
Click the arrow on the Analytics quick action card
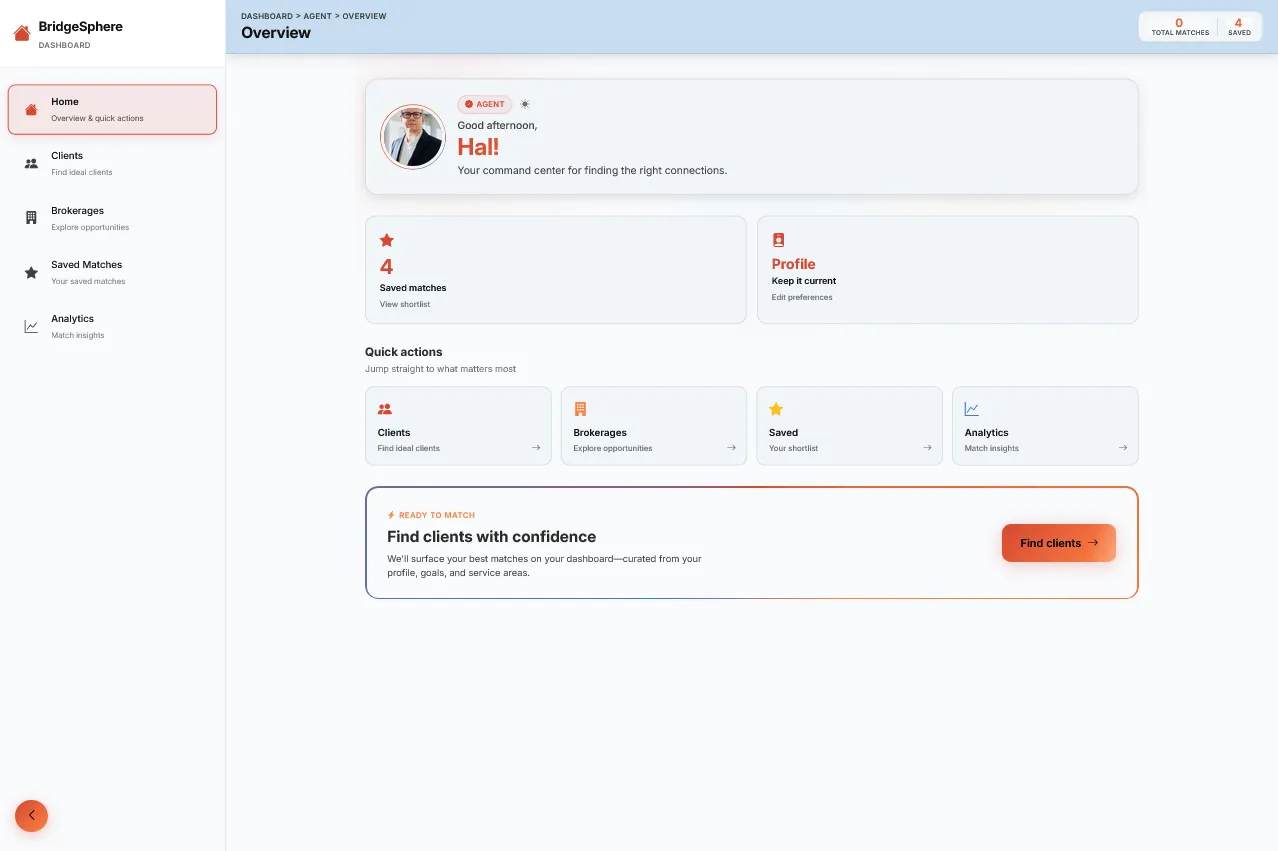point(1123,448)
